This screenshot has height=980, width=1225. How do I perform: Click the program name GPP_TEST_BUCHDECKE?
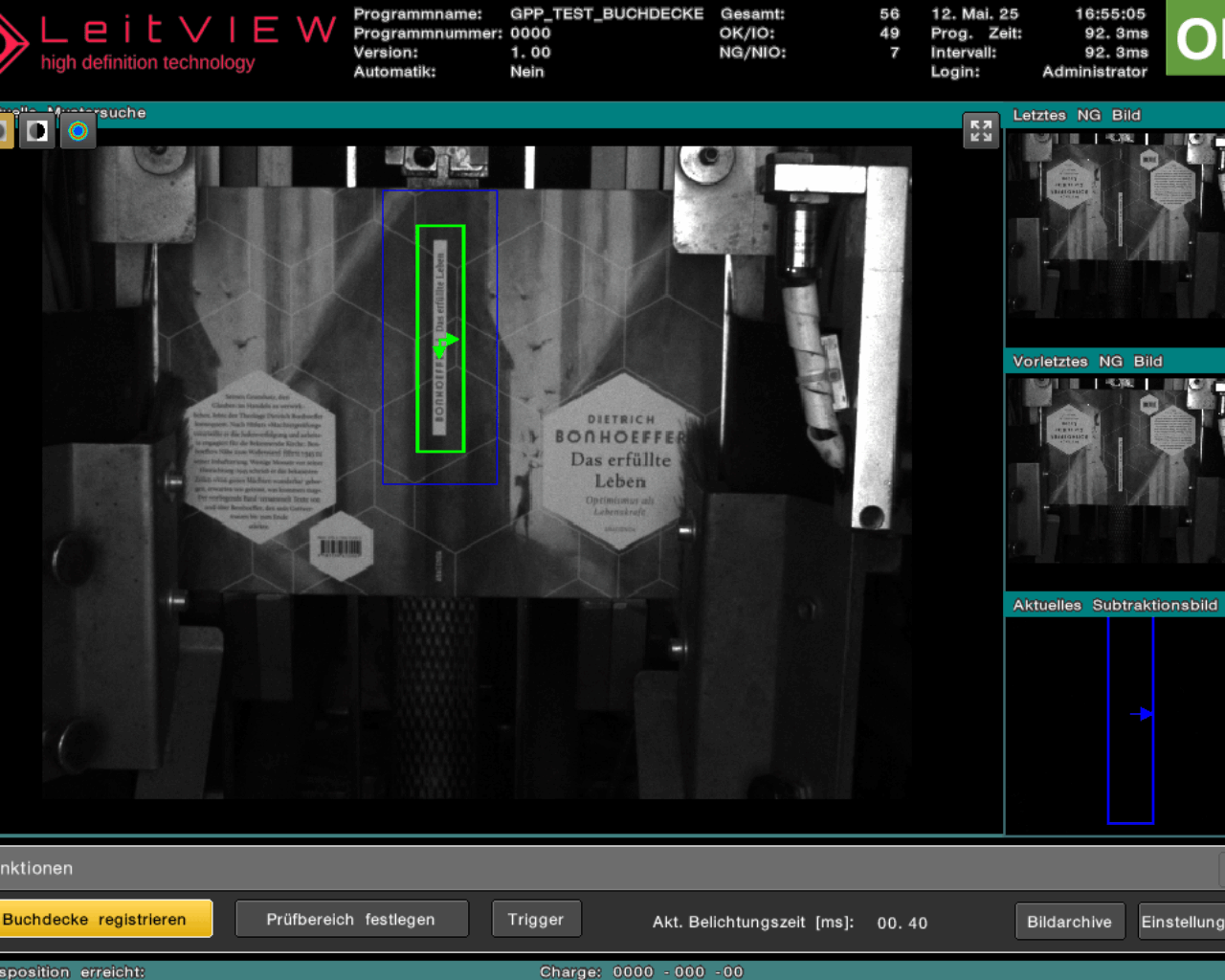pos(607,14)
